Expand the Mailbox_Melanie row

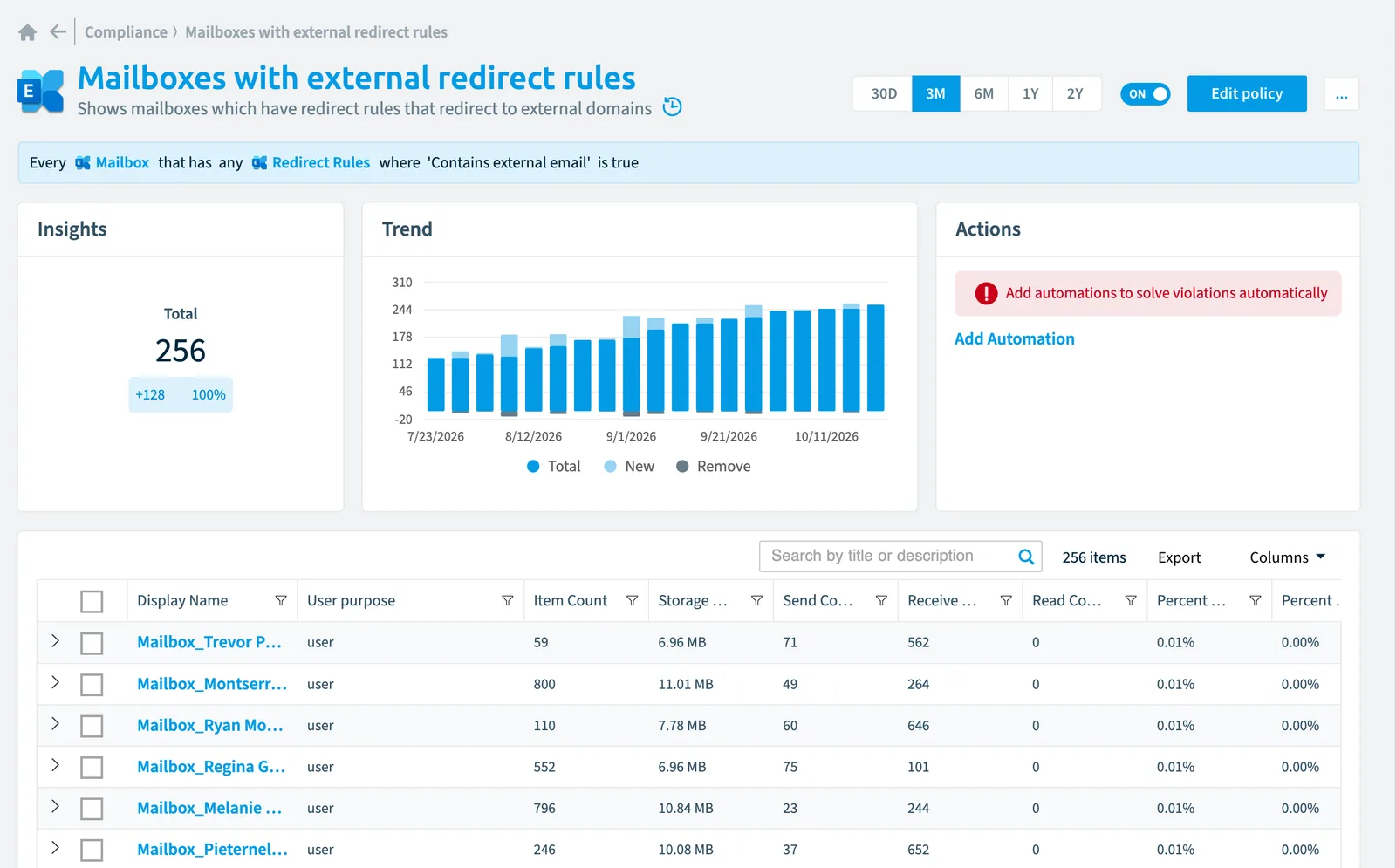click(55, 807)
